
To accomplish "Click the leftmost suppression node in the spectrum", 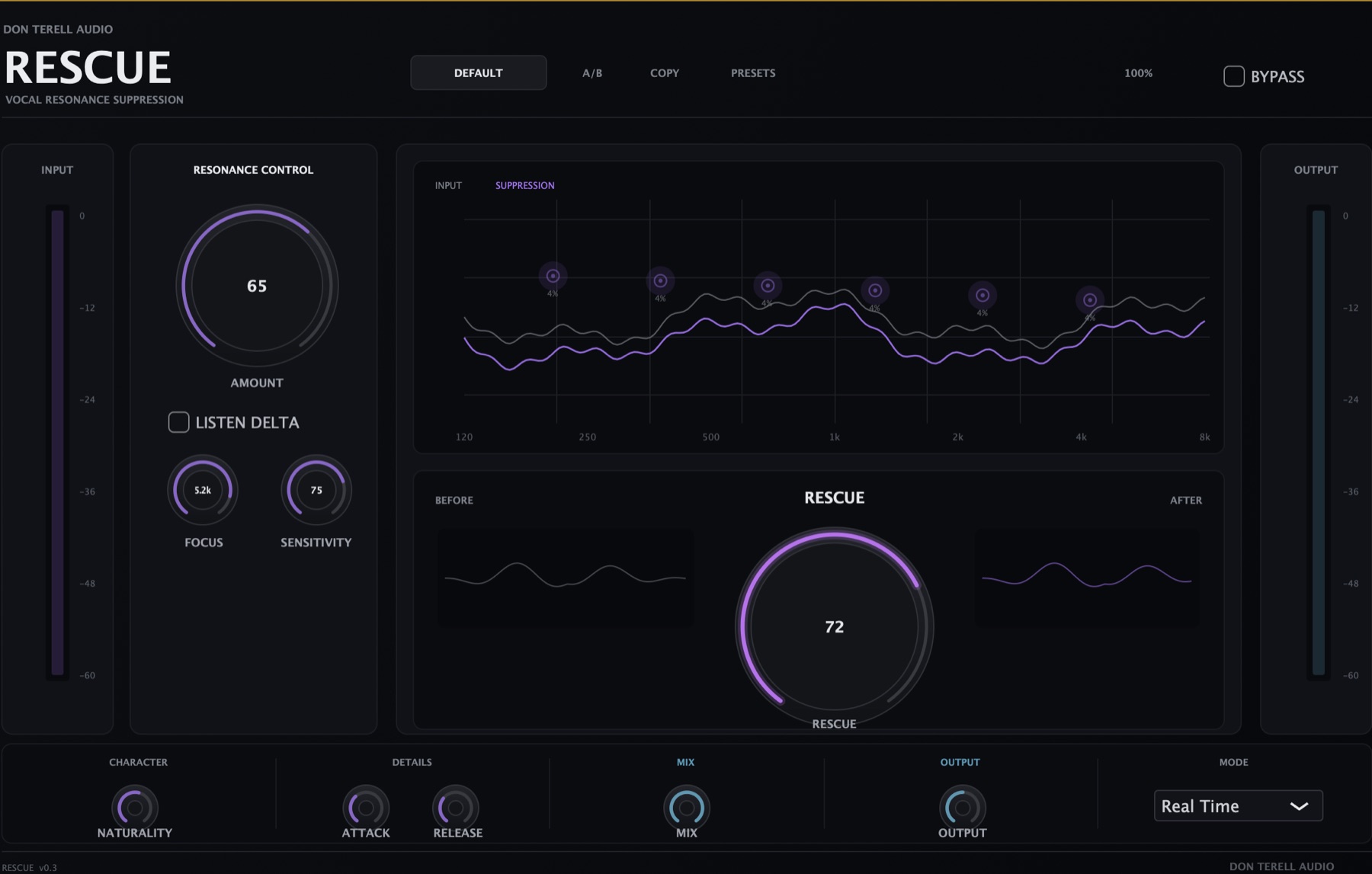I will coord(553,276).
